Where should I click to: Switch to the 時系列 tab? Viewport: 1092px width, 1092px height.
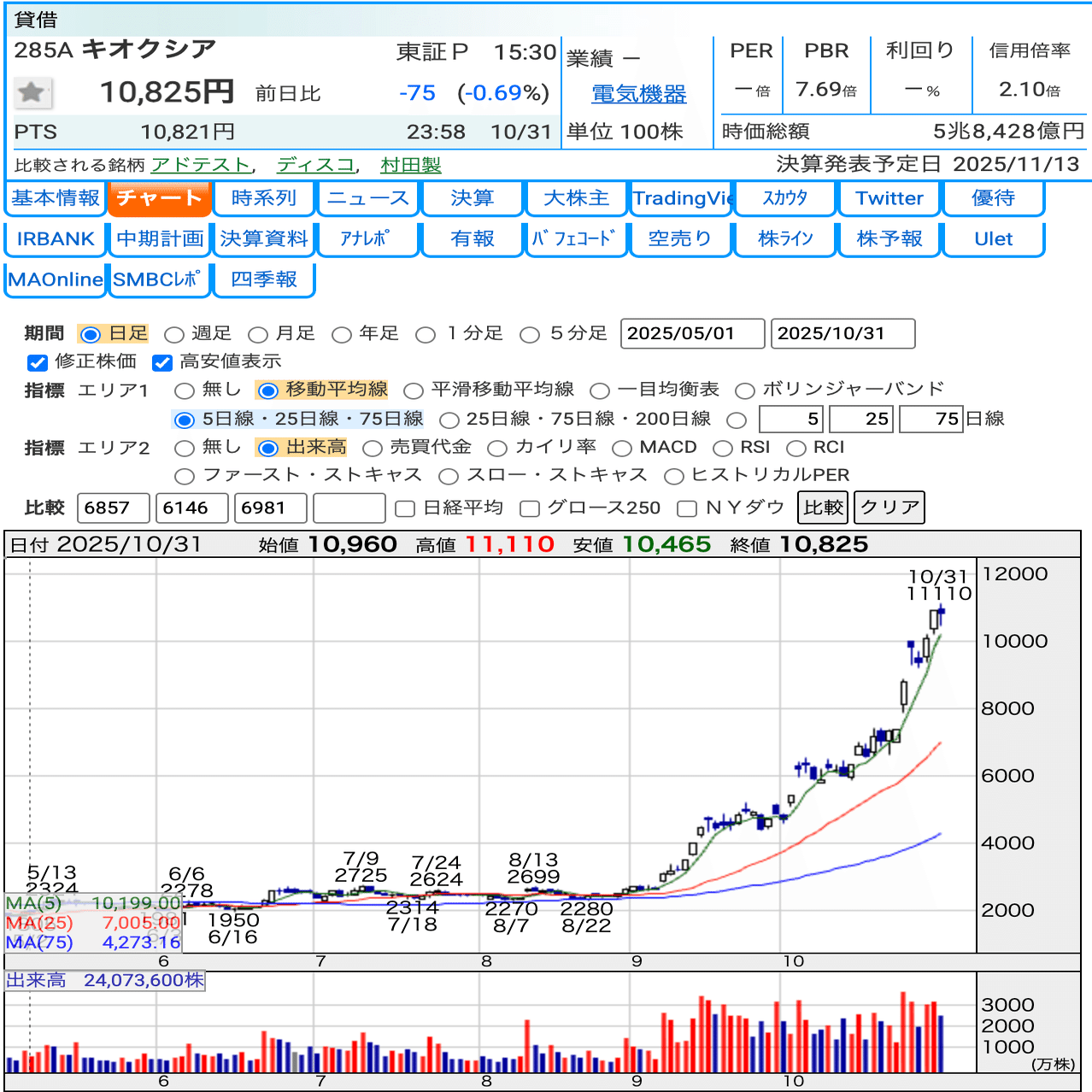click(x=263, y=198)
